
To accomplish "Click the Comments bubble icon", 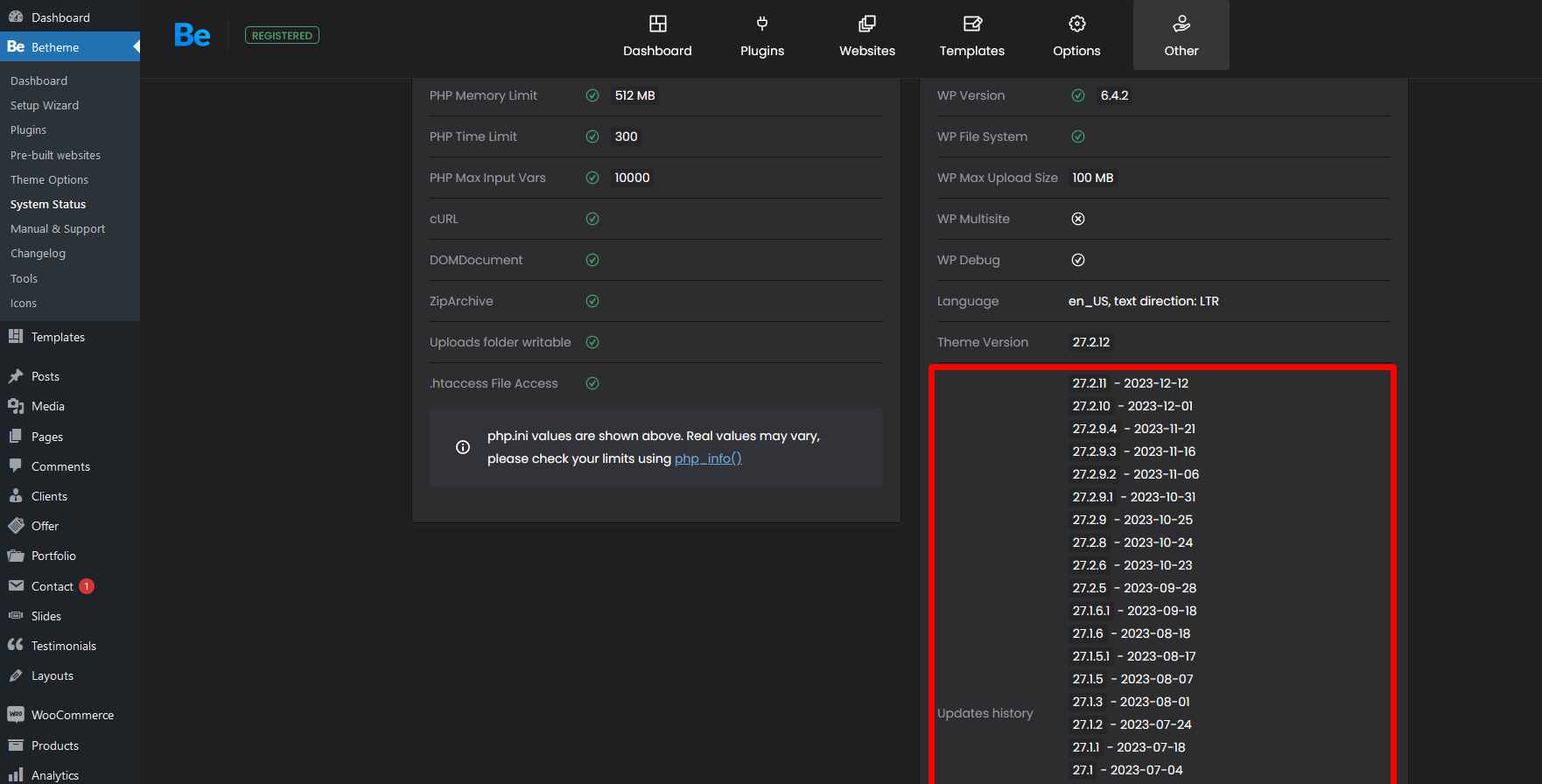I will point(16,465).
